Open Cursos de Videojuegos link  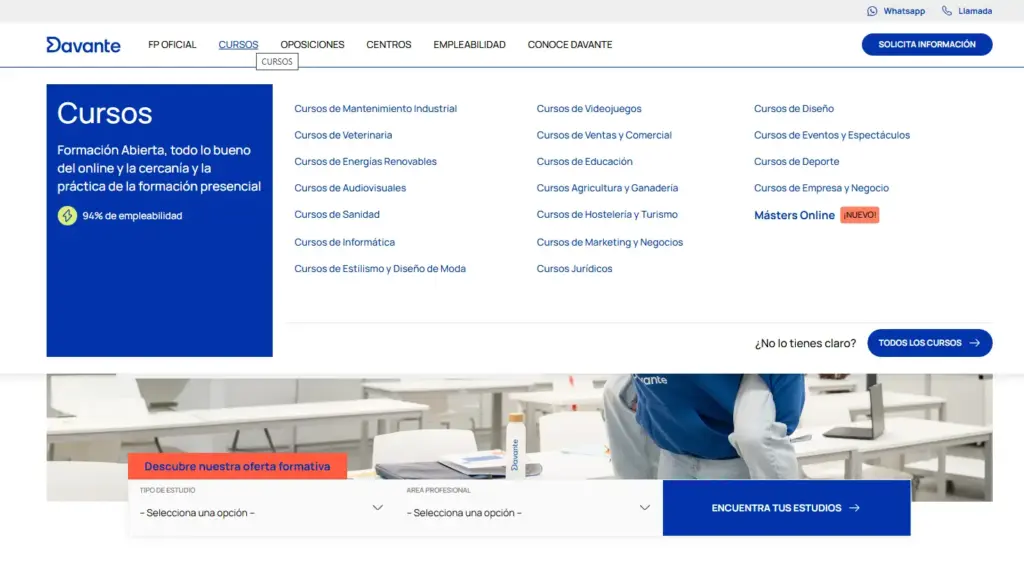(x=589, y=108)
